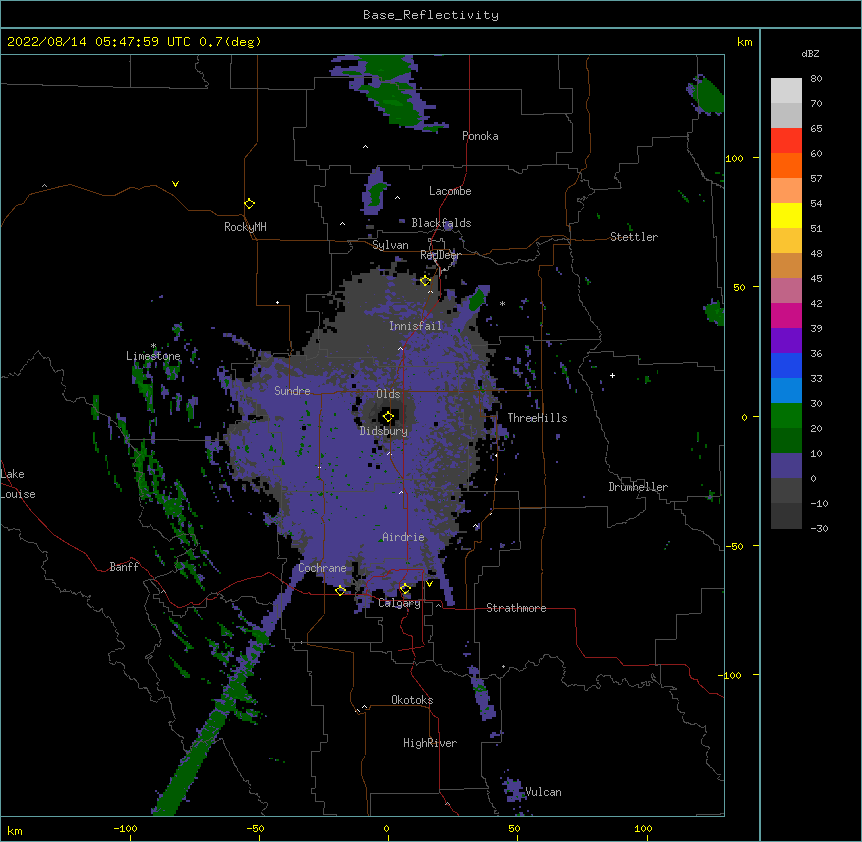Select the ThreeHills label
This screenshot has width=862, height=842.
pyautogui.click(x=537, y=418)
